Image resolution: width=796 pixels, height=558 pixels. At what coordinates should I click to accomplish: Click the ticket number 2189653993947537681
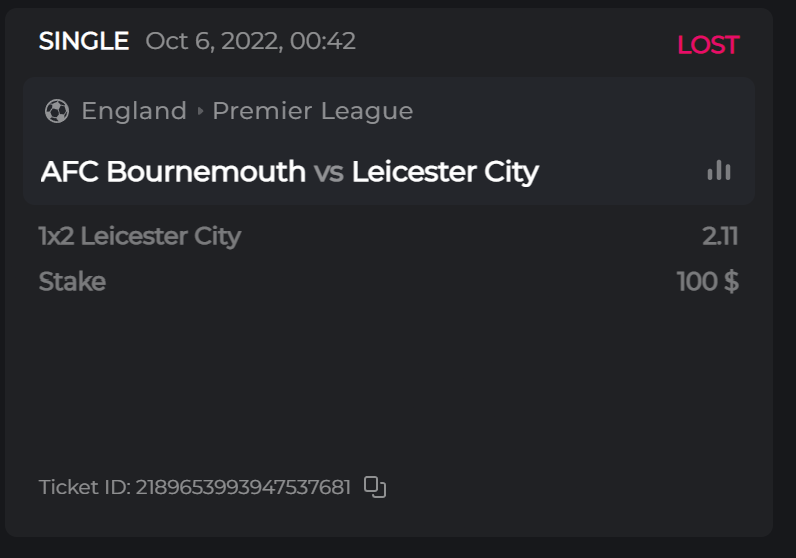coord(243,487)
